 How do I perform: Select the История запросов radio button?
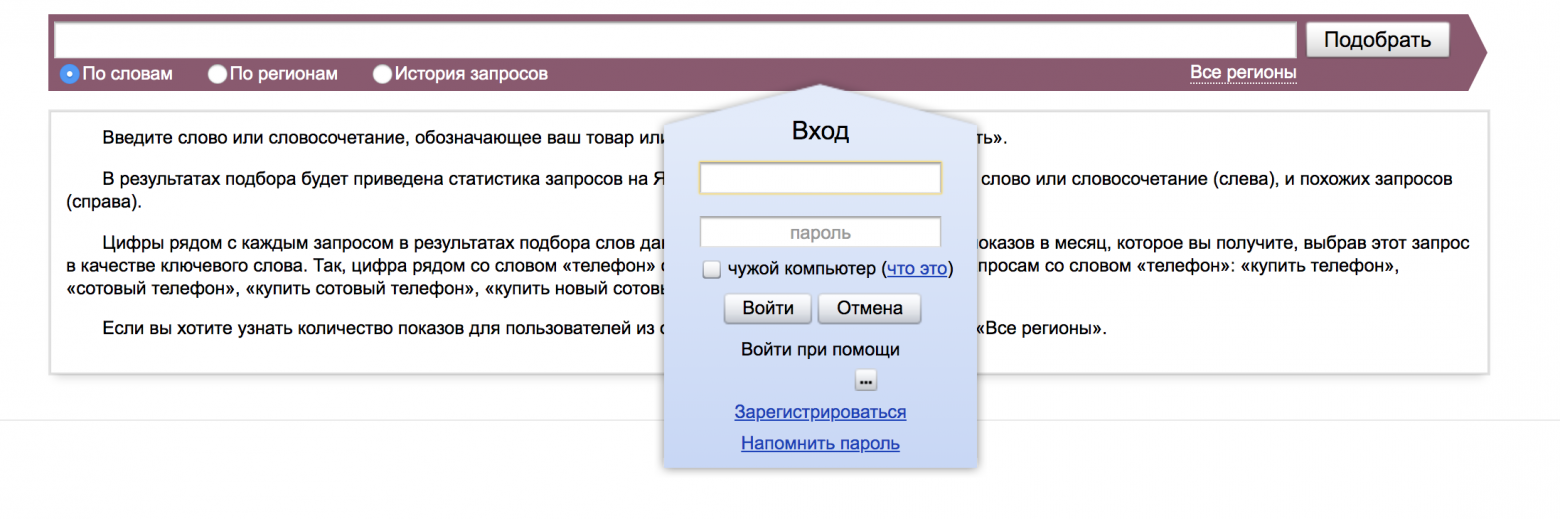tap(381, 73)
